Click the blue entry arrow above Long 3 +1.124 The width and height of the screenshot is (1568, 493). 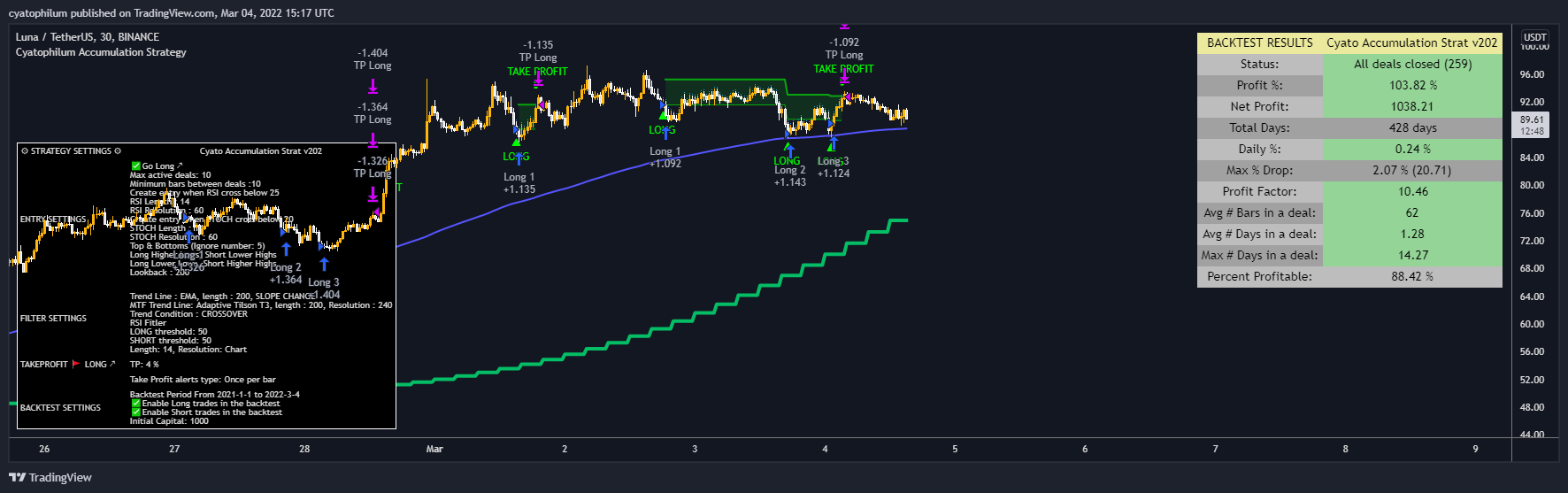833,142
